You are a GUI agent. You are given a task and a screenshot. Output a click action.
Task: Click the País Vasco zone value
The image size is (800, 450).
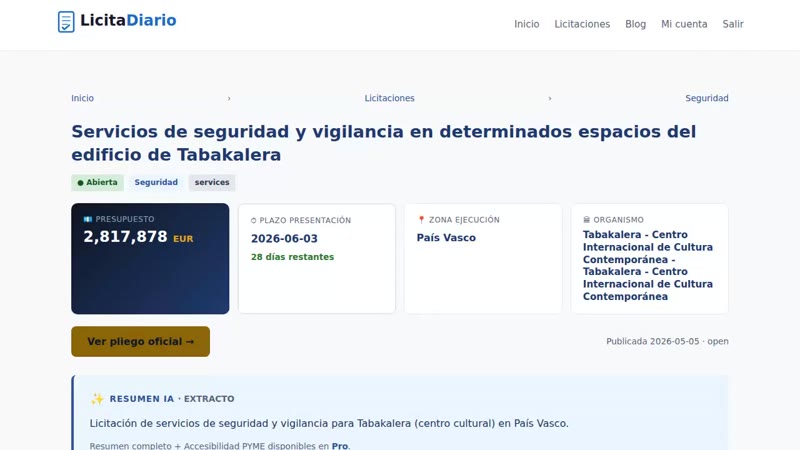click(x=446, y=238)
